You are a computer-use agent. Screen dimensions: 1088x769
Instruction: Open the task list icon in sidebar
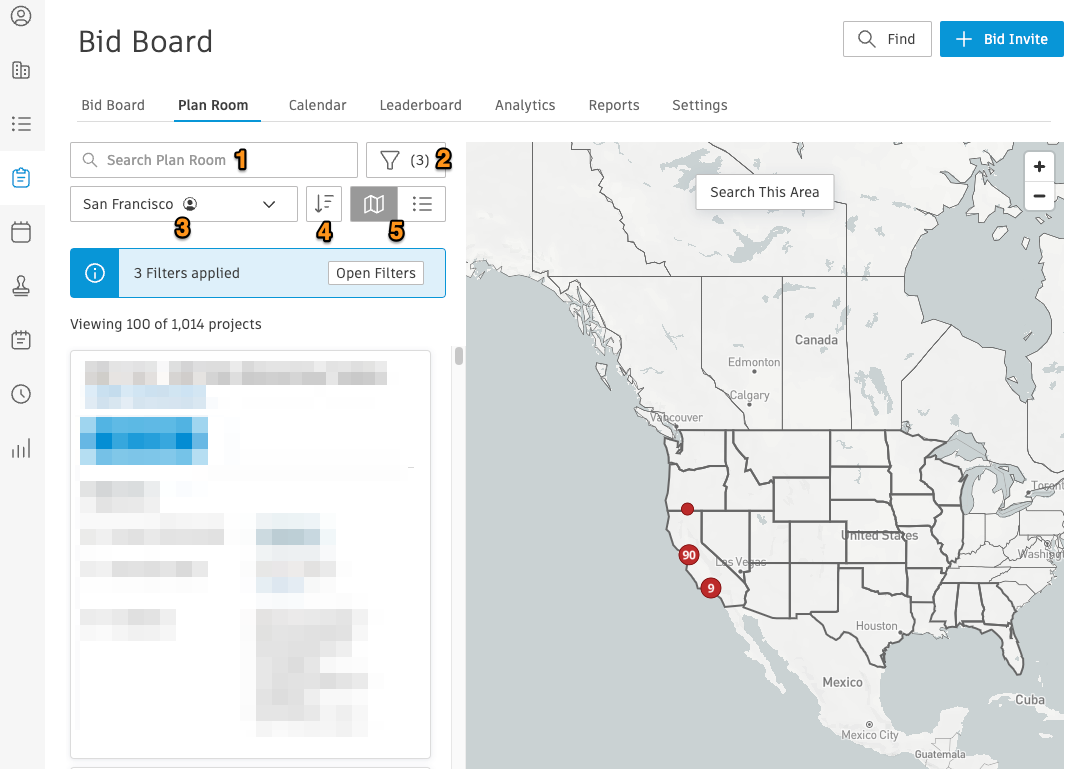[x=20, y=124]
